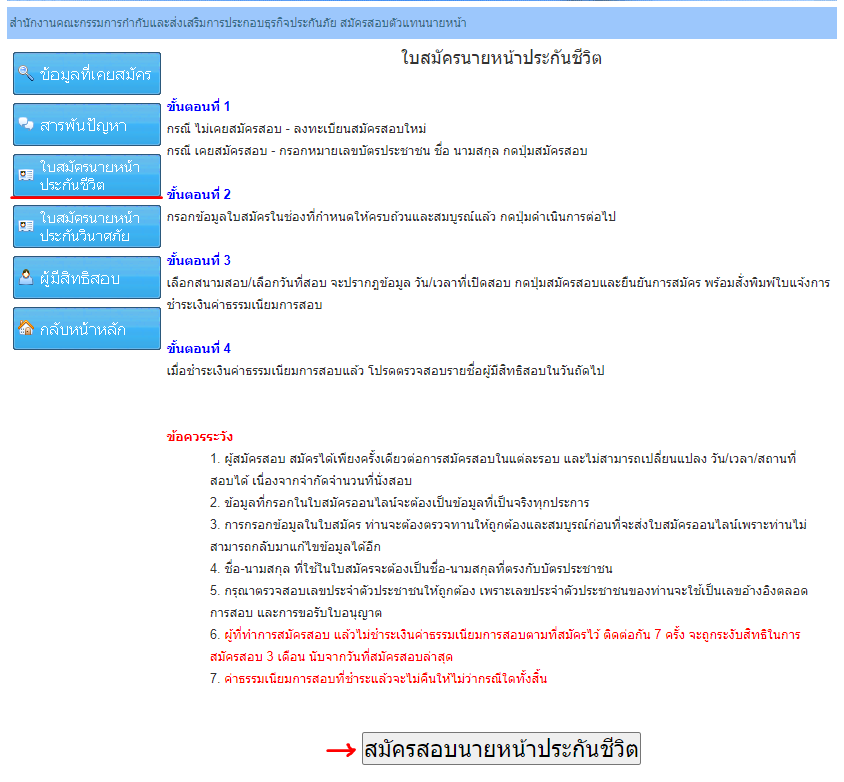Select ใบสมัครนายหน้าประกันชีวิต in the sidebar

click(x=89, y=175)
